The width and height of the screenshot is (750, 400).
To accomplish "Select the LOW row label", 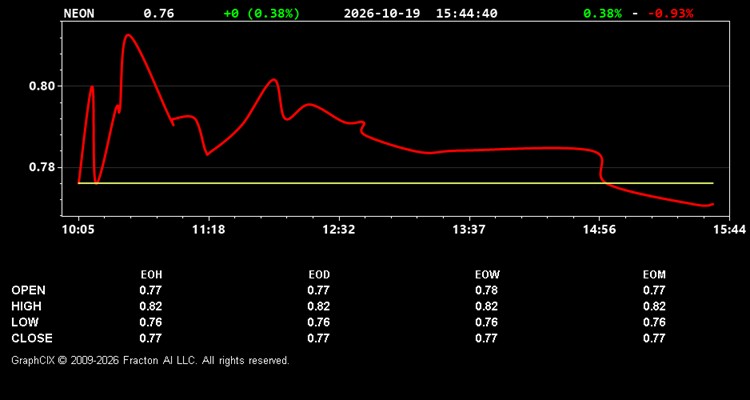I will pos(25,322).
